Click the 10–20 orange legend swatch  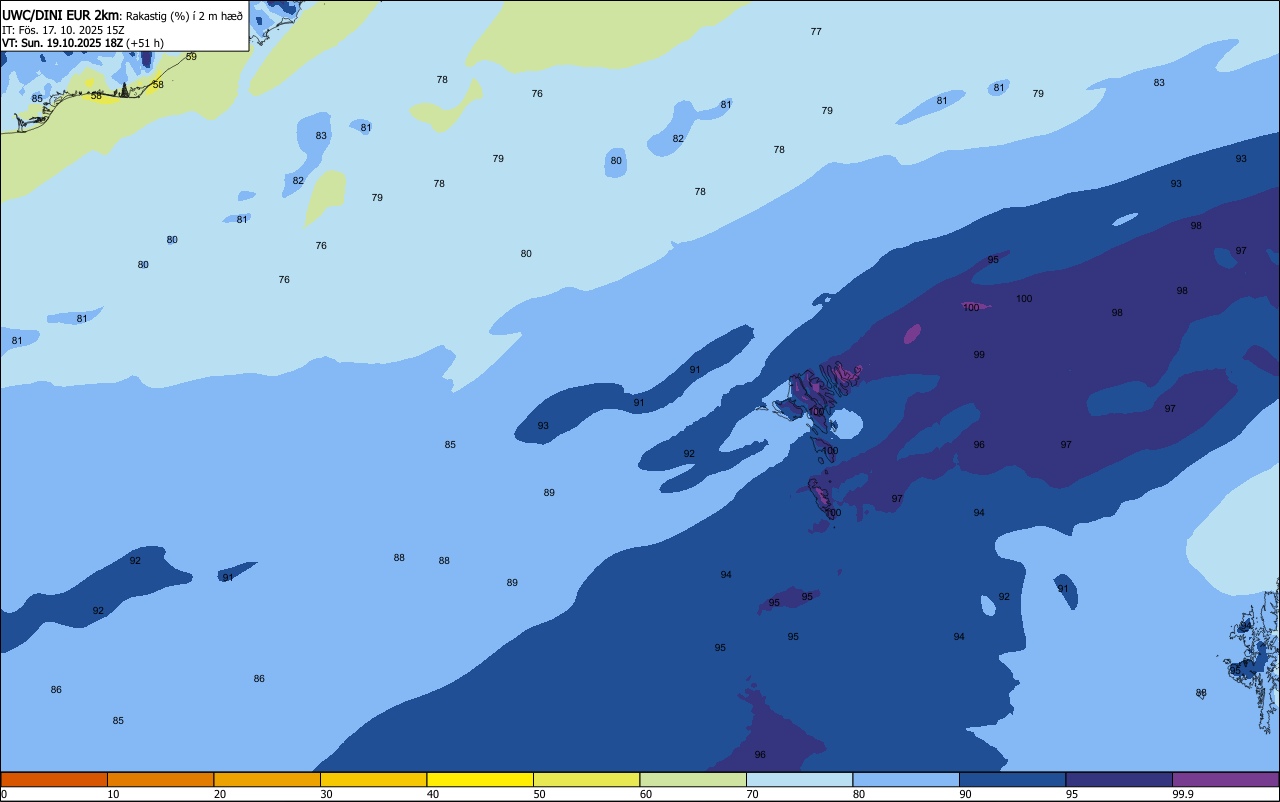(x=160, y=779)
